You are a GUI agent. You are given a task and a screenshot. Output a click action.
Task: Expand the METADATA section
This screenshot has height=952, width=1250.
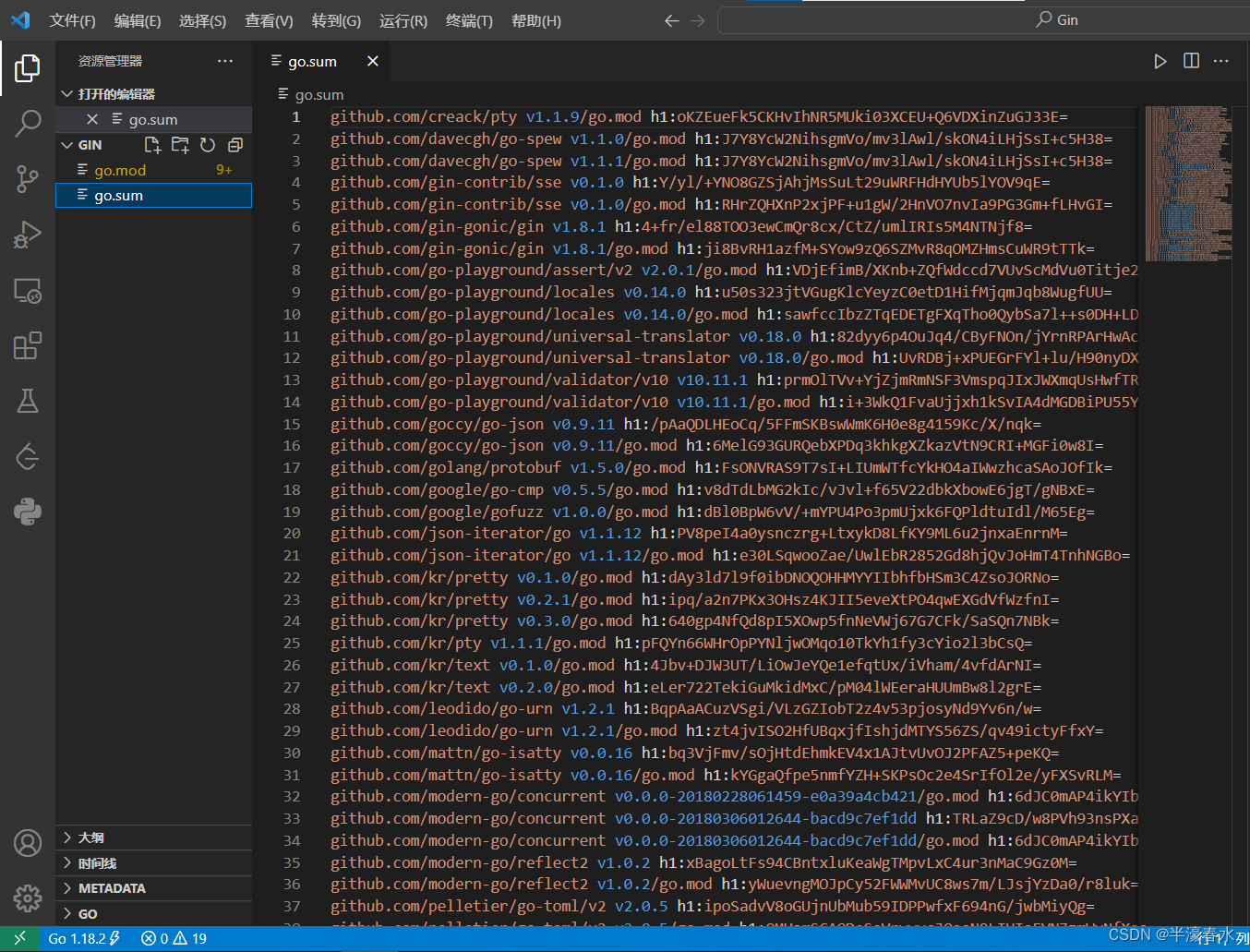point(153,888)
